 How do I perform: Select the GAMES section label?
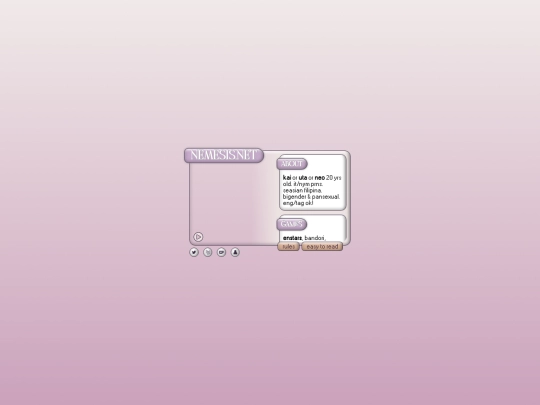tap(292, 225)
